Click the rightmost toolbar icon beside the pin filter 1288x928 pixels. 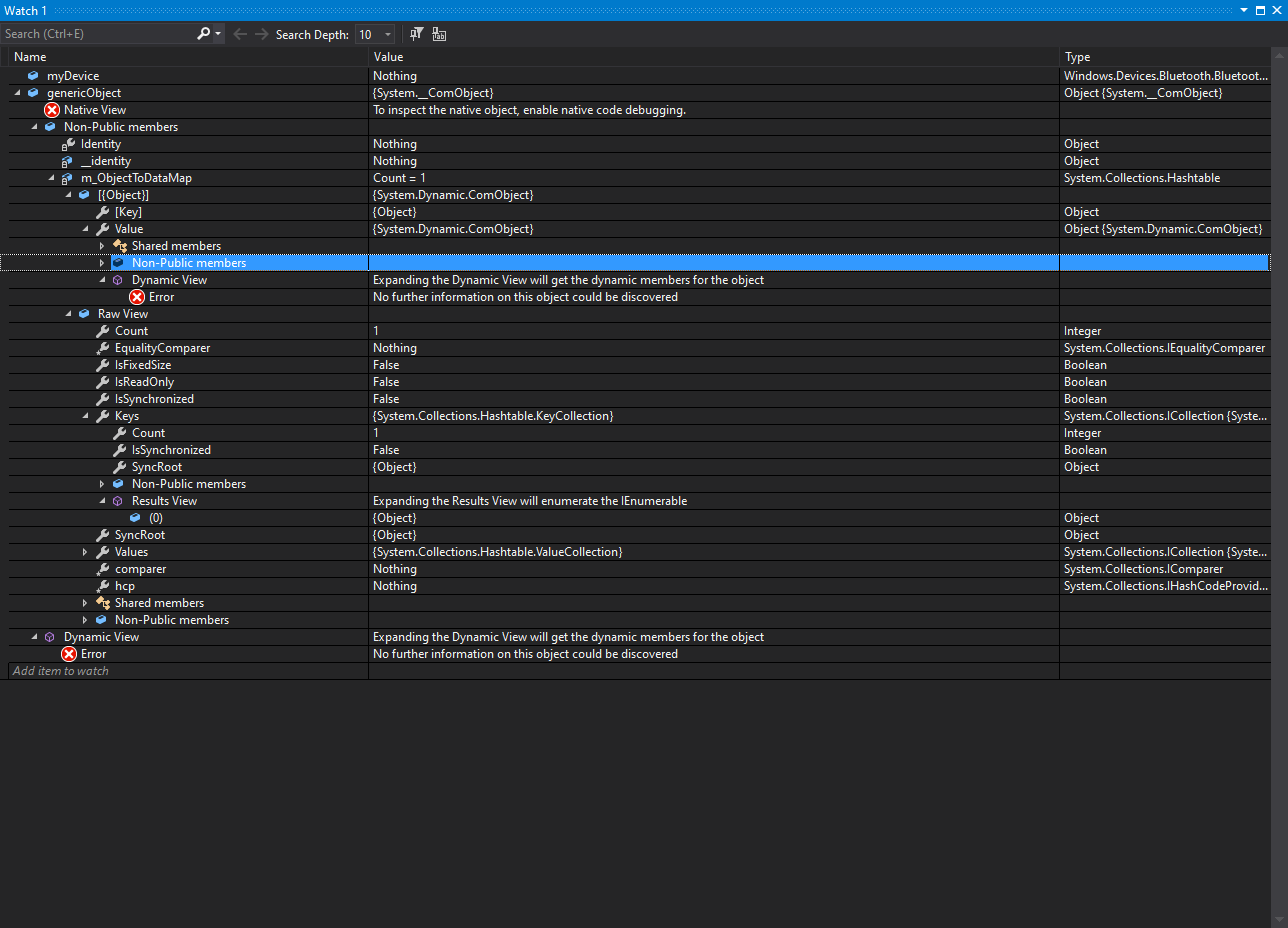click(439, 34)
